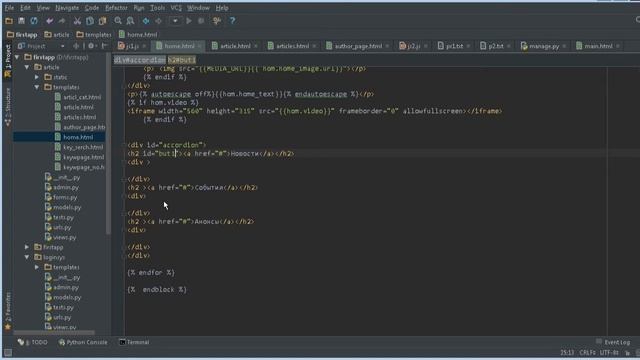Viewport: 640px width, 360px height.
Task: Click the templates breadcrumb in the navigation bar
Action: (x=94, y=35)
